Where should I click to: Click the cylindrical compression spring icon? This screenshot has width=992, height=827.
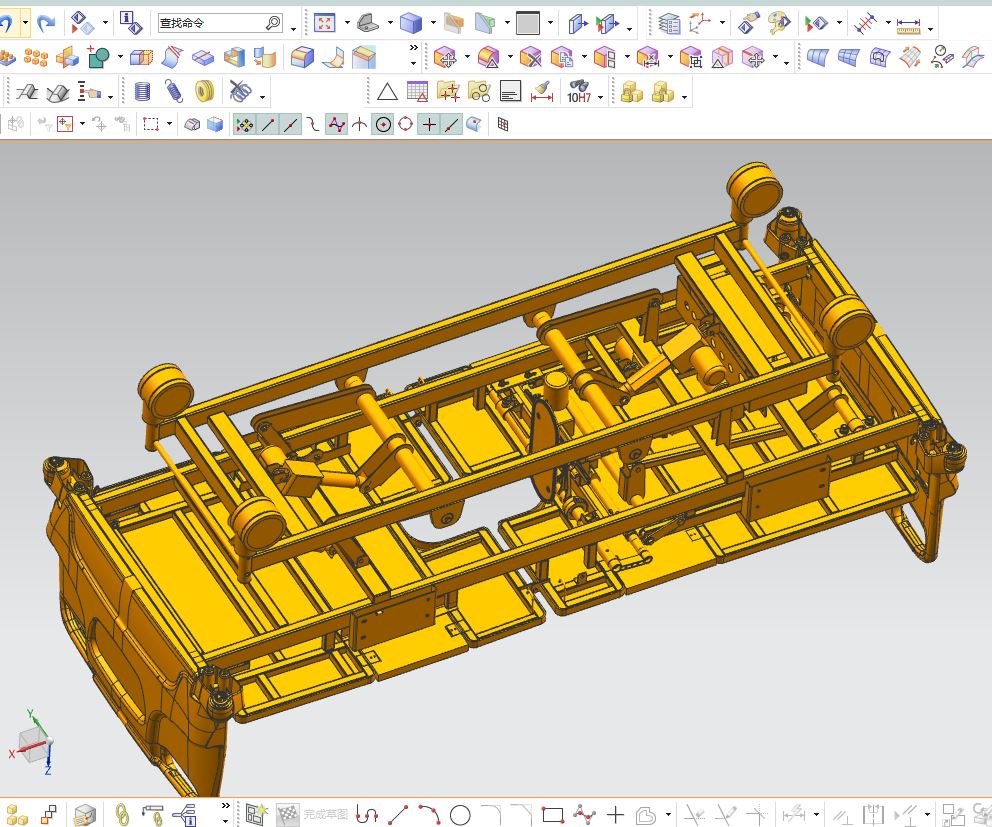pos(143,92)
